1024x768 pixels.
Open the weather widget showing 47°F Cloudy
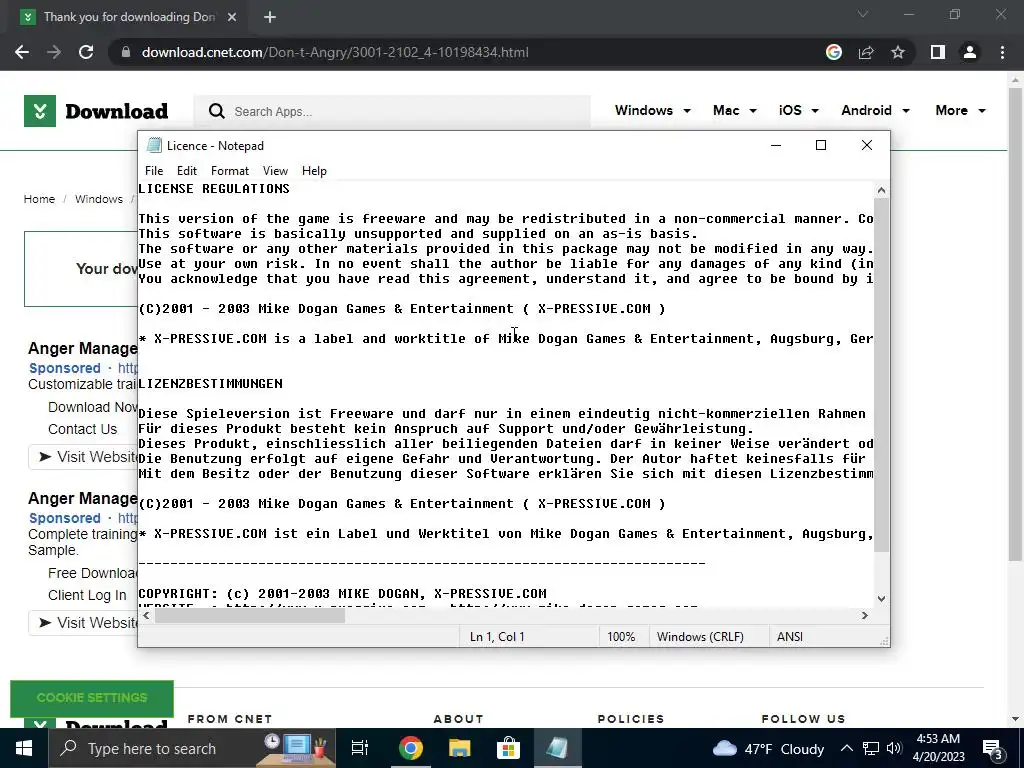point(769,748)
